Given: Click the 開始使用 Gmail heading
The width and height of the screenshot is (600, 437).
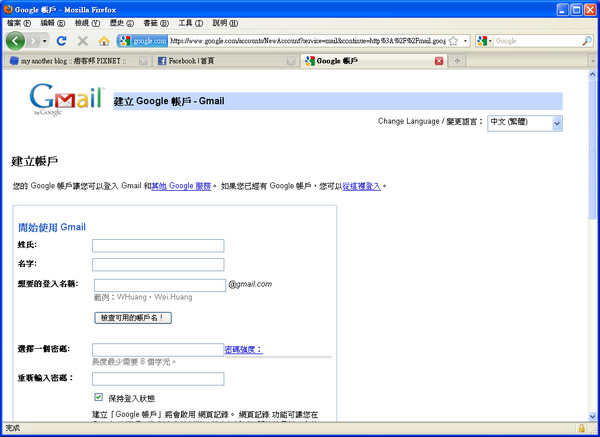Looking at the screenshot, I should click(52, 227).
